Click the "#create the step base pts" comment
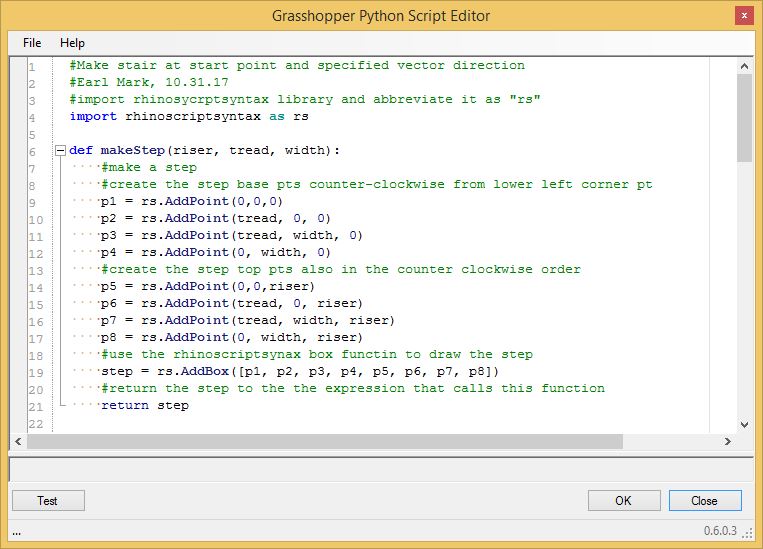The image size is (763, 549). 377,184
